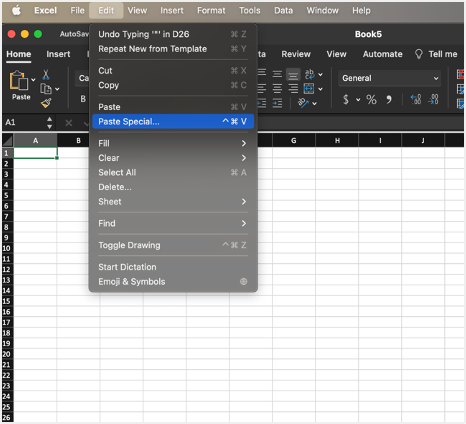This screenshot has width=466, height=424.
Task: Select column G header
Action: tap(294, 141)
